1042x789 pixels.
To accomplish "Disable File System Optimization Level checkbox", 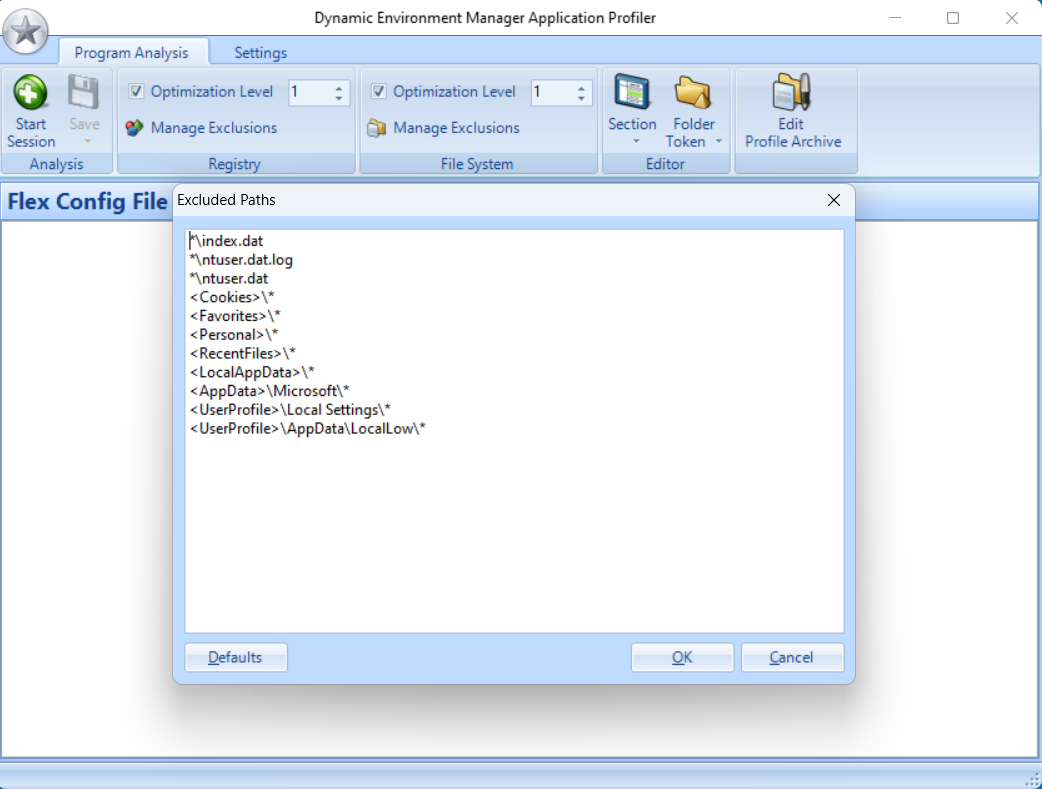I will point(379,91).
